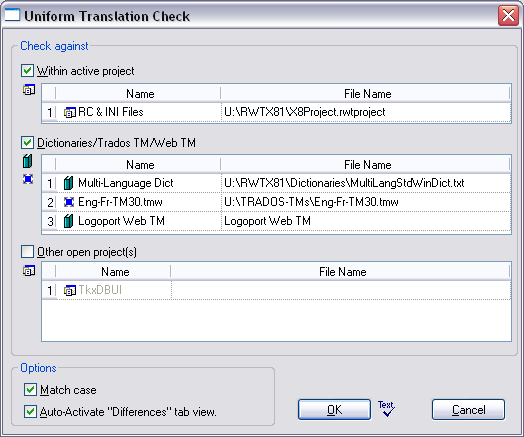This screenshot has height=437, width=524.
Task: Click the project icon beside Other open projects list
Action: click(x=29, y=270)
